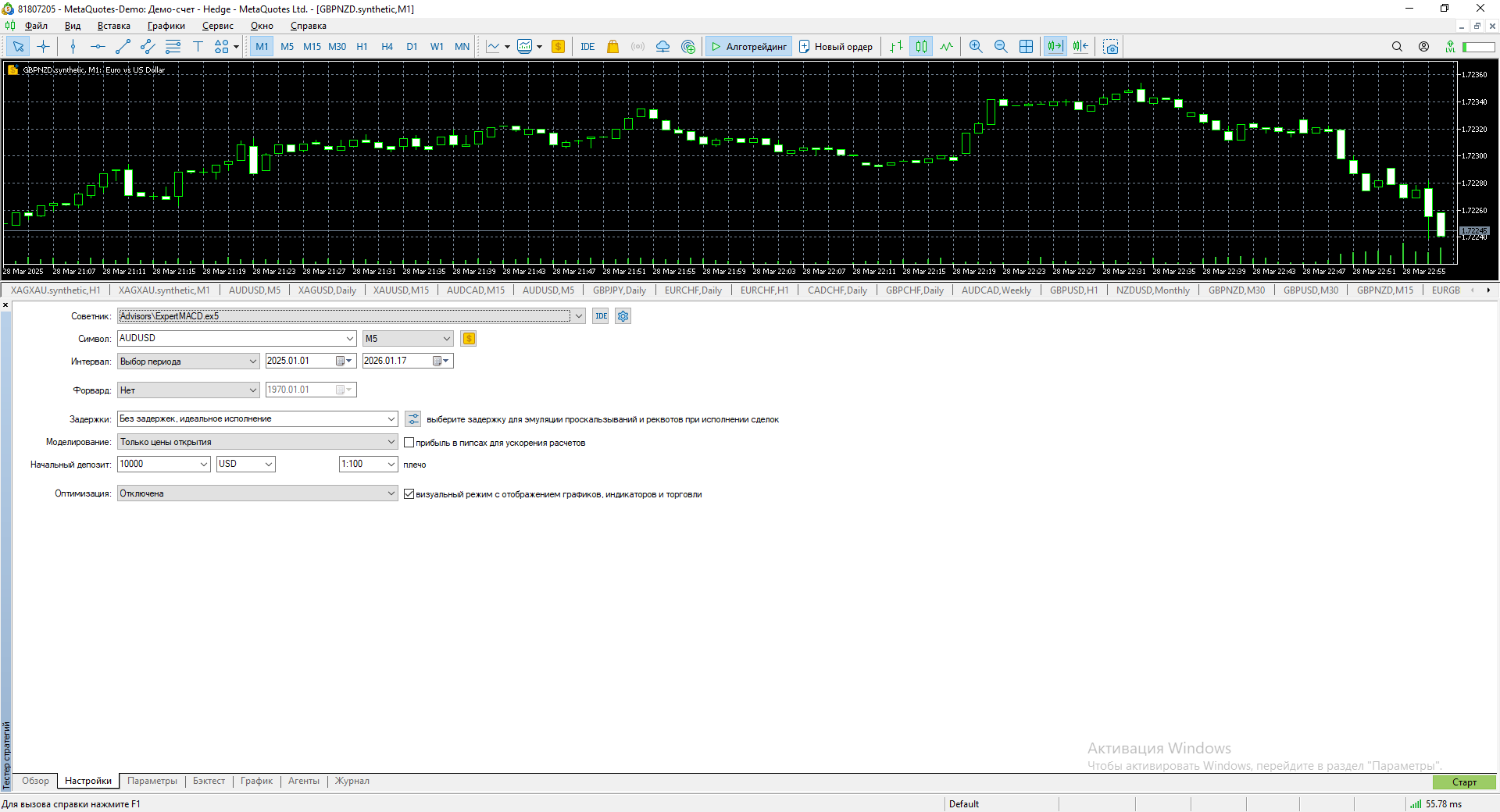
Task: Expand the leverage 1:100 dropdown
Action: click(x=391, y=464)
